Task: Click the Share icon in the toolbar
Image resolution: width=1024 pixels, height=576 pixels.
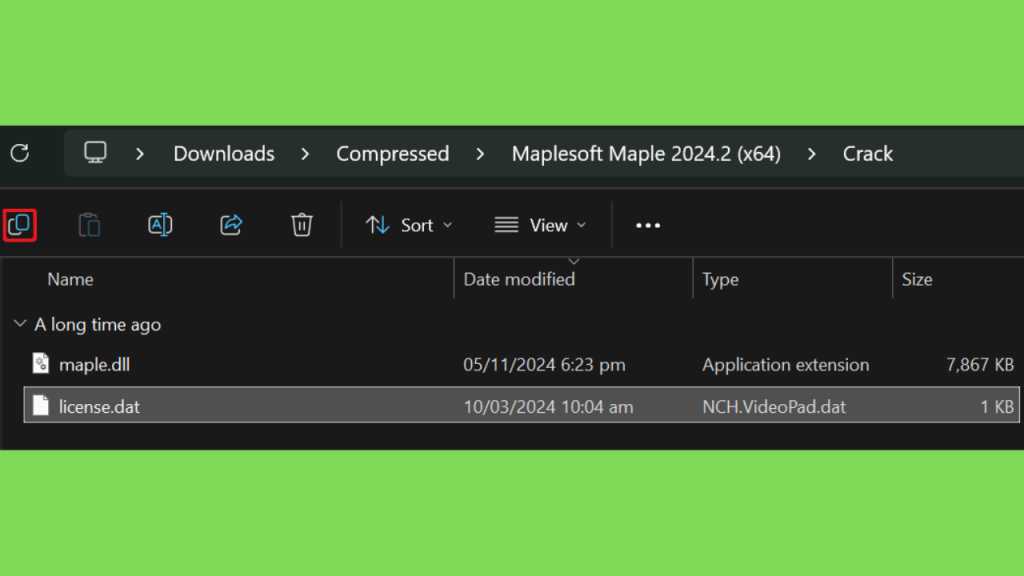Action: pyautogui.click(x=231, y=225)
